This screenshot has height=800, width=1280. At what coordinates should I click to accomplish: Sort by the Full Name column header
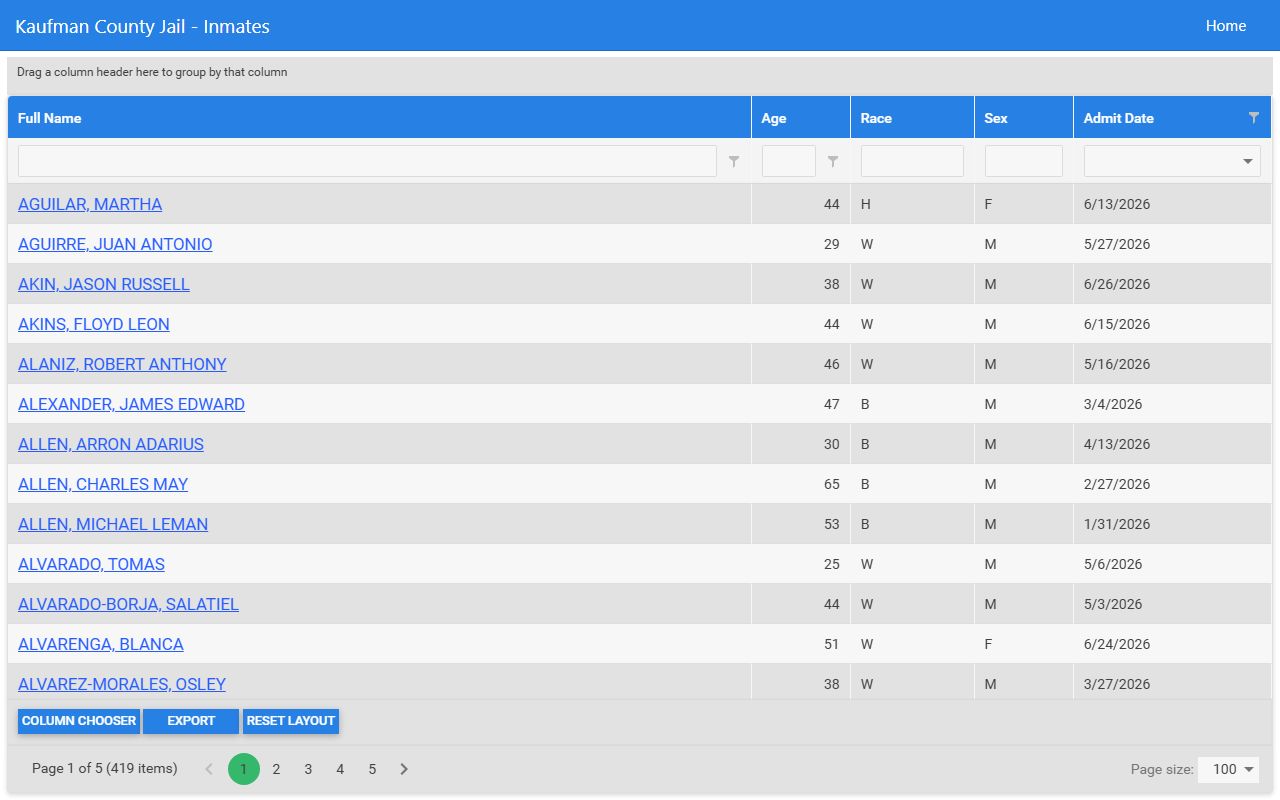coord(379,117)
